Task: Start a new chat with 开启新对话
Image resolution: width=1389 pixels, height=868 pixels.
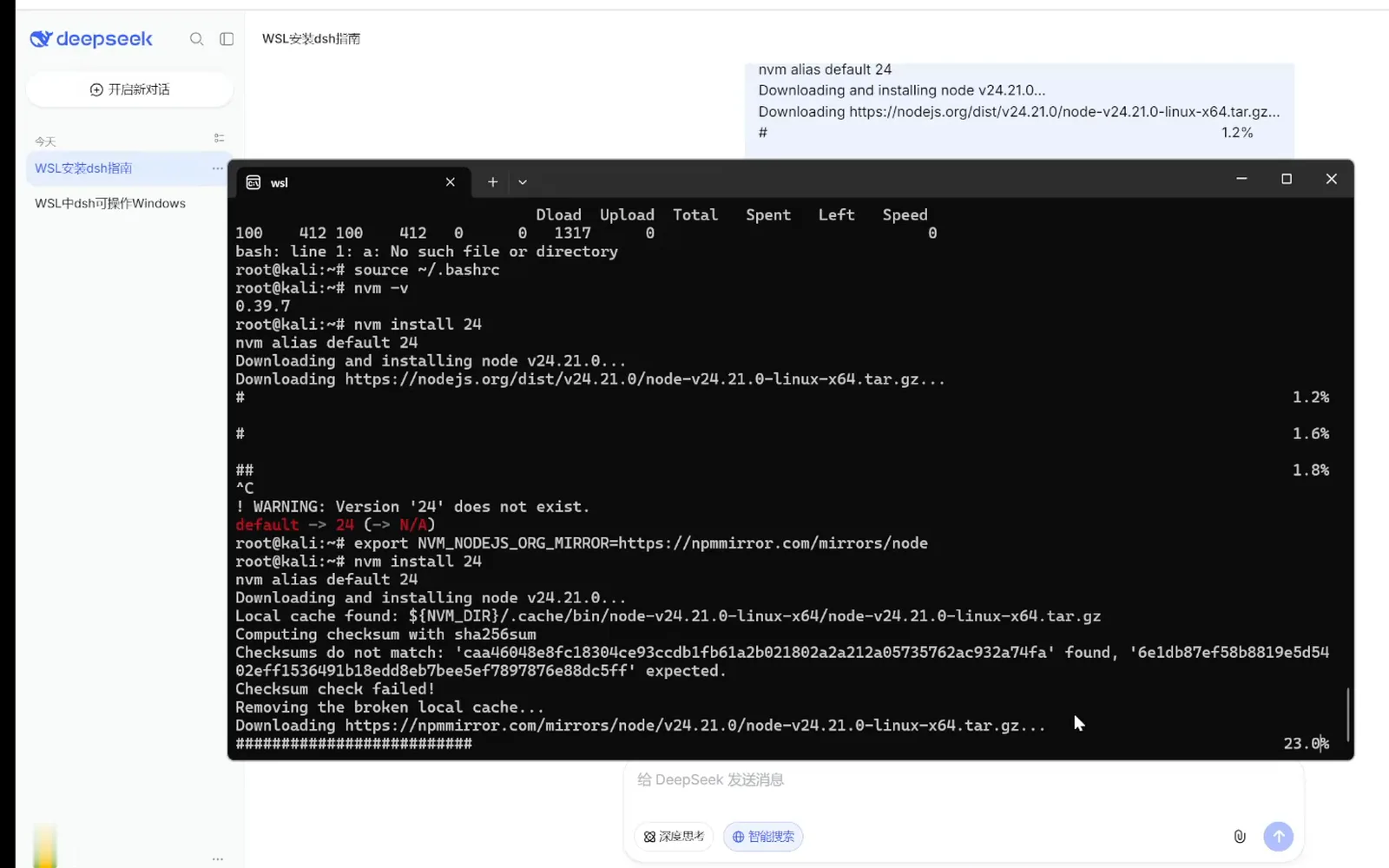Action: 130,89
